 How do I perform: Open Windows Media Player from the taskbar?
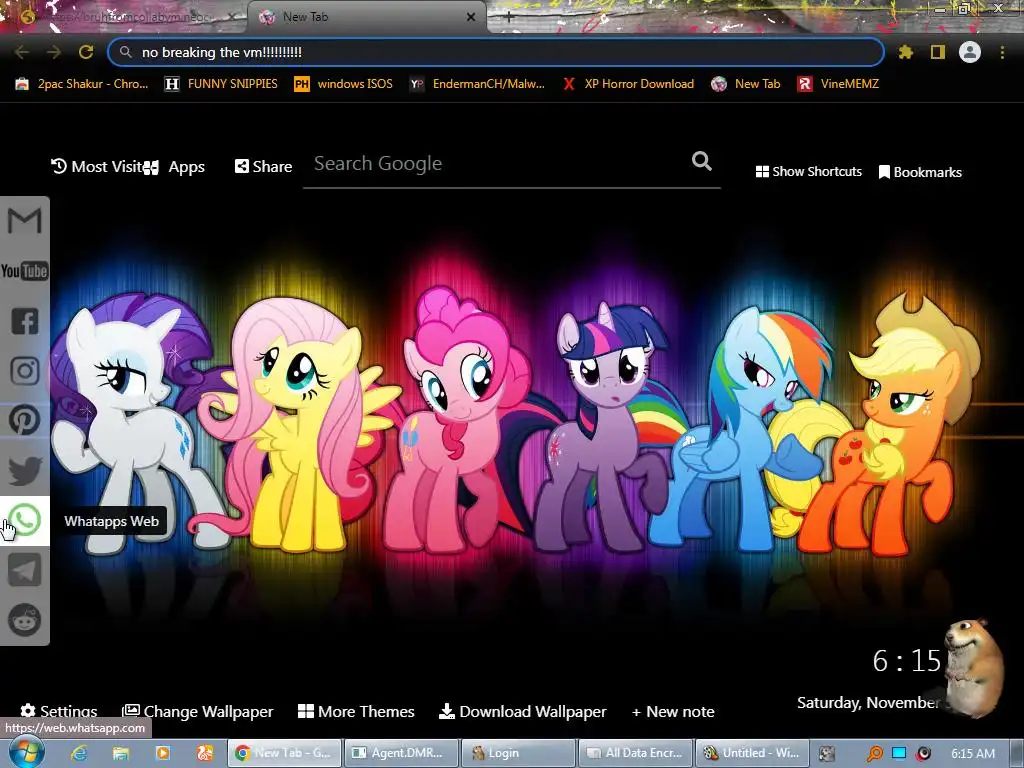(163, 753)
